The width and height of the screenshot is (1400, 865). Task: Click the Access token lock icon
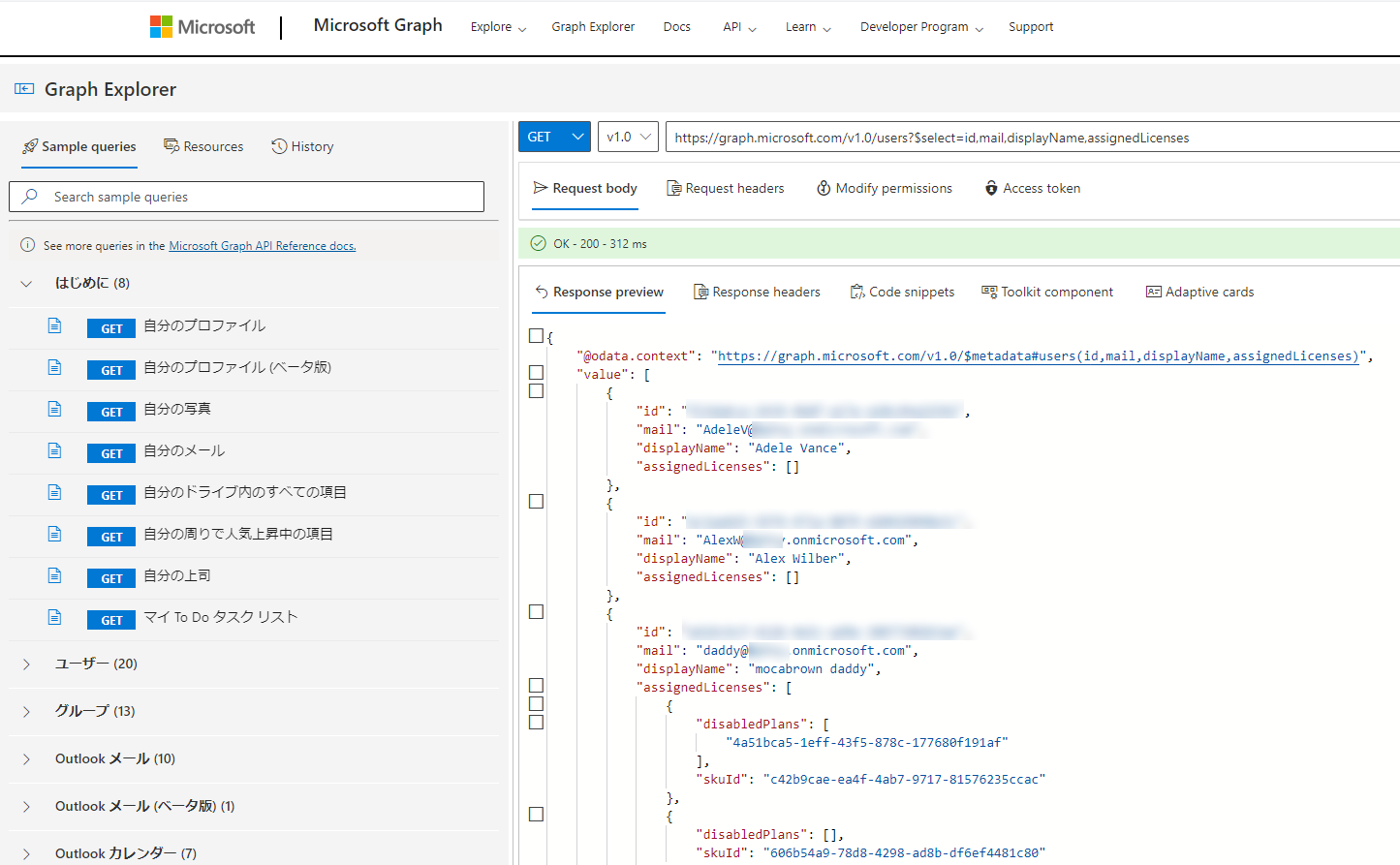point(991,188)
